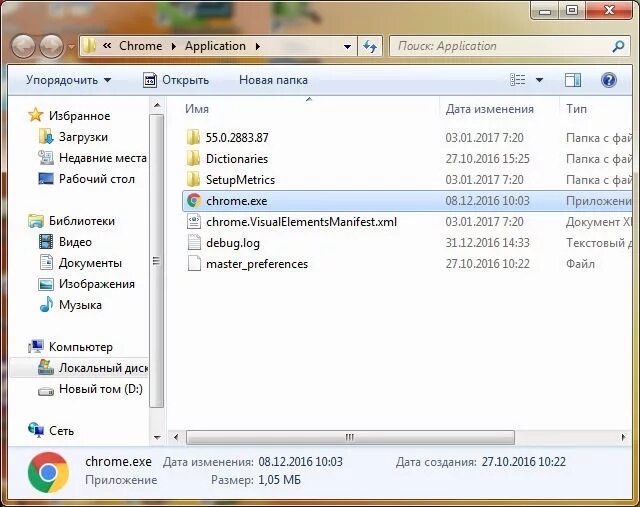Screen dimensions: 640x507
Task: Expand the arrow after Chrome in the path
Action: (174, 47)
